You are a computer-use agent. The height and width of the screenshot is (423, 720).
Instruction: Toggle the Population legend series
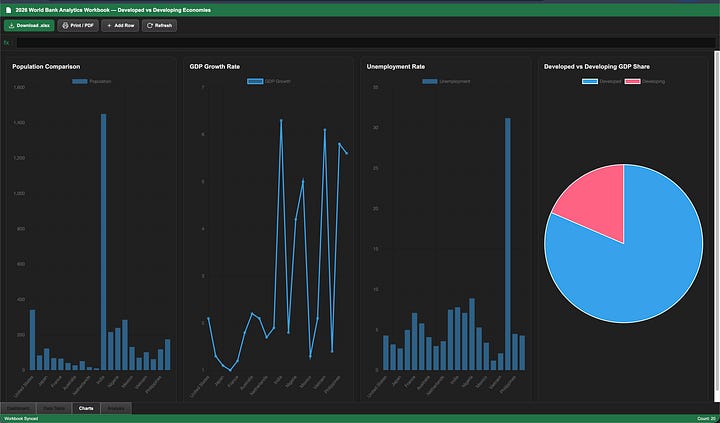tap(91, 81)
